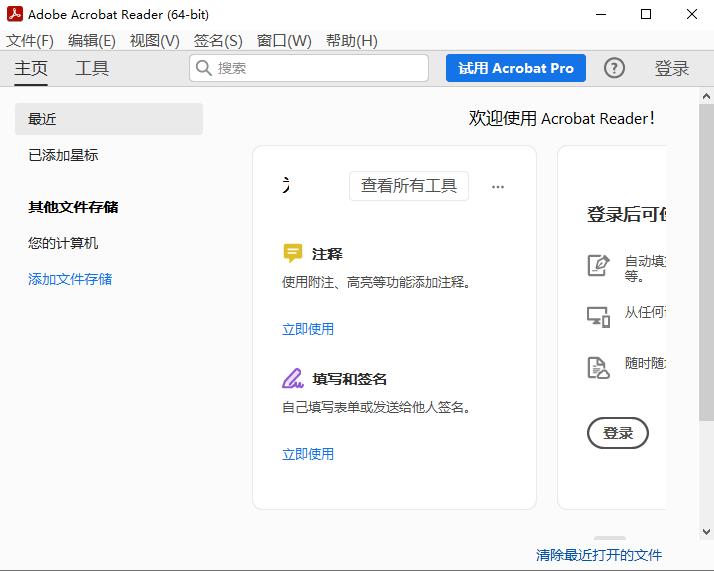Click 使用附注、高亮等功能添加注释 description

(x=376, y=282)
